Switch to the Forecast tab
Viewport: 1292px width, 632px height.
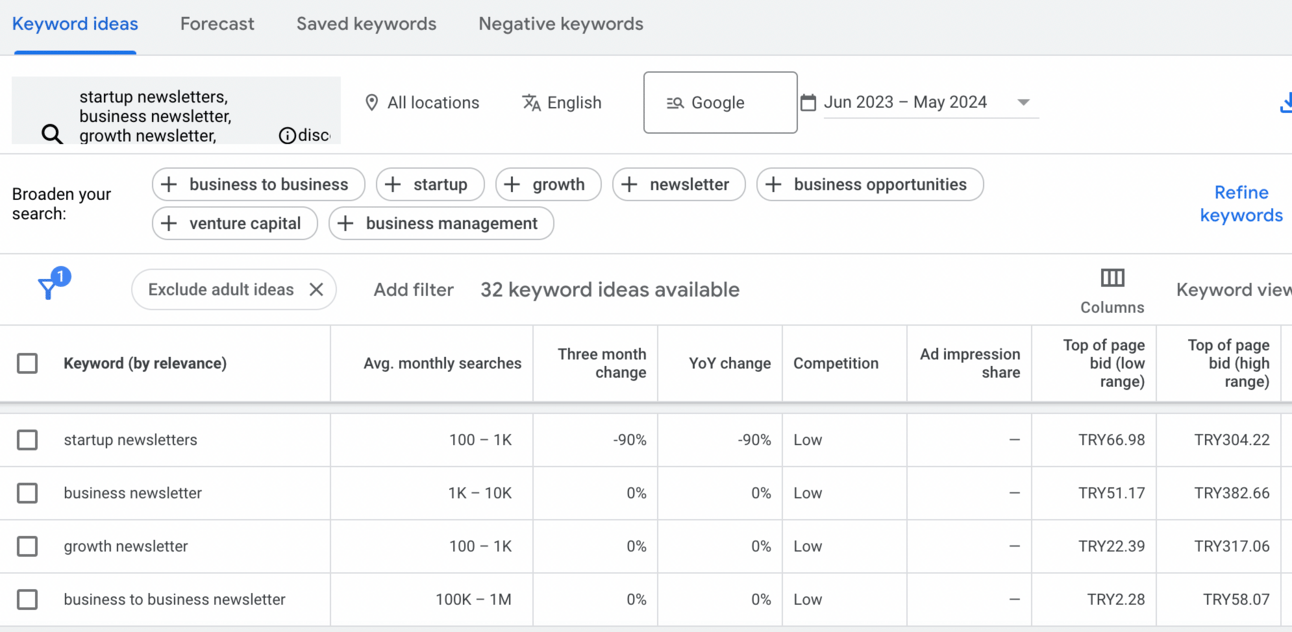[x=217, y=24]
